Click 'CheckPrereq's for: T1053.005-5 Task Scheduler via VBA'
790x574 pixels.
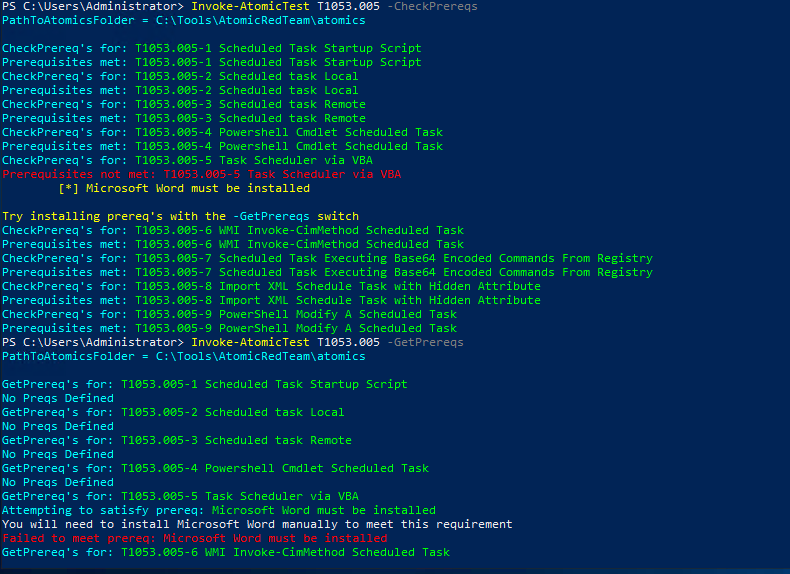[187, 161]
